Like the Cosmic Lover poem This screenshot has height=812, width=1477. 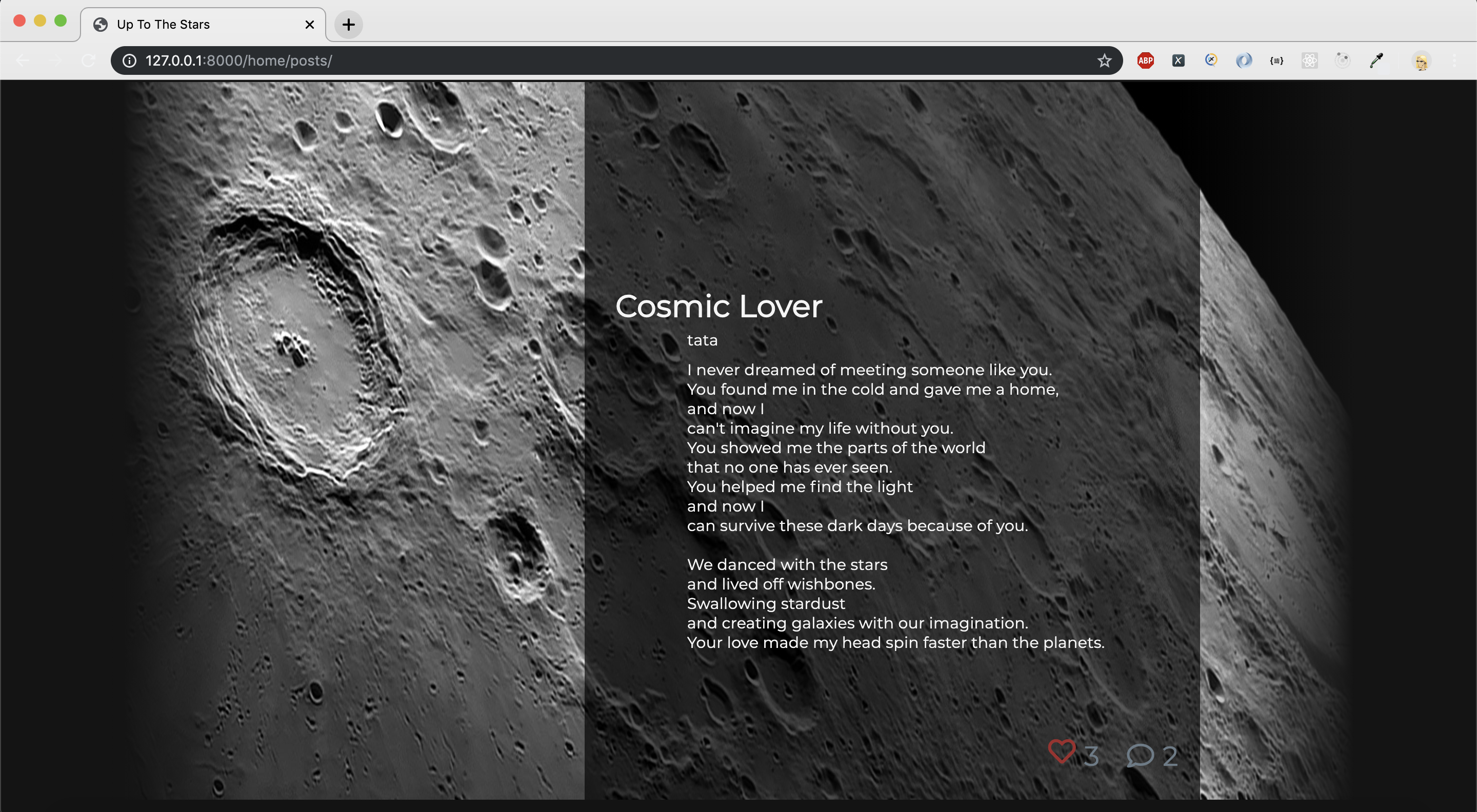pos(1063,752)
